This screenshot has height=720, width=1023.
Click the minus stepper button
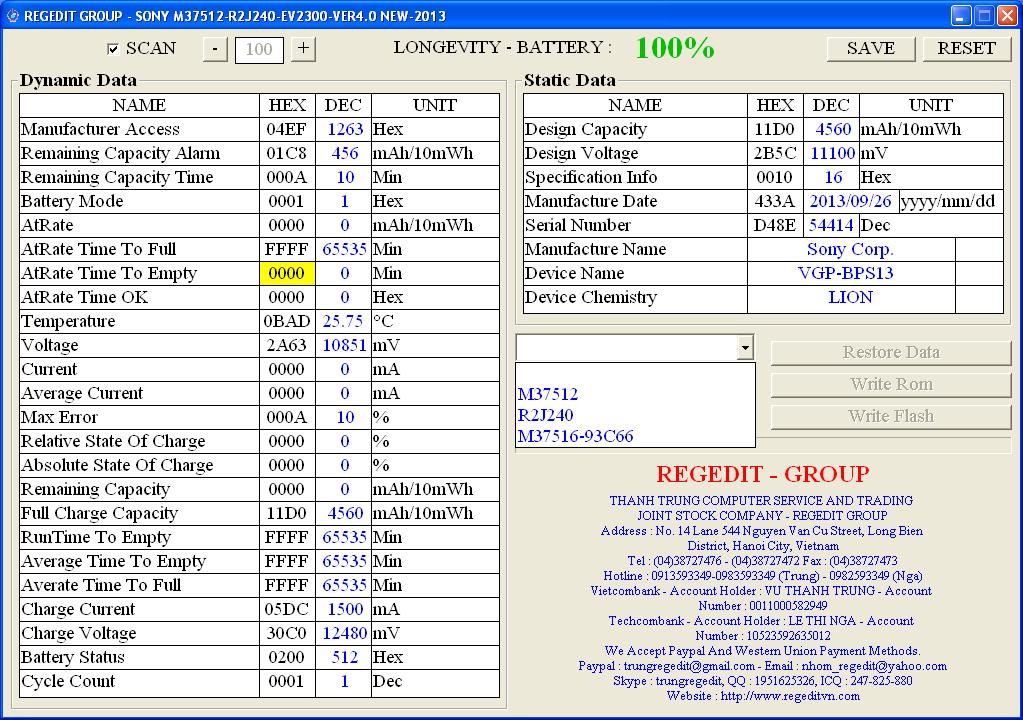click(215, 49)
